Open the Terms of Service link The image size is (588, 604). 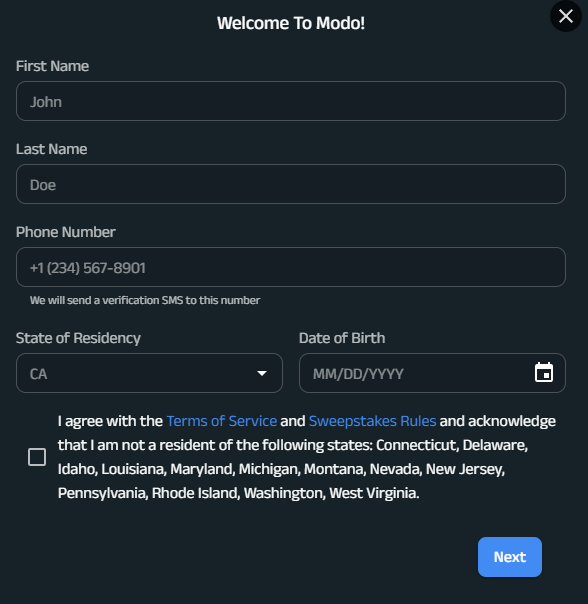222,421
